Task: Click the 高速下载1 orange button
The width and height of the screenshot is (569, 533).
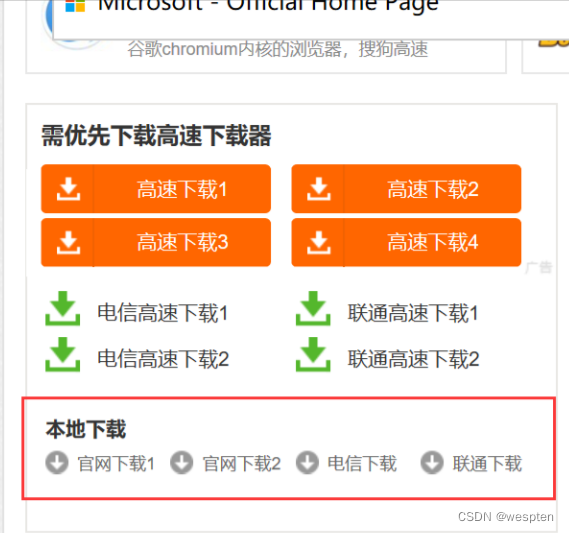Action: (156, 189)
